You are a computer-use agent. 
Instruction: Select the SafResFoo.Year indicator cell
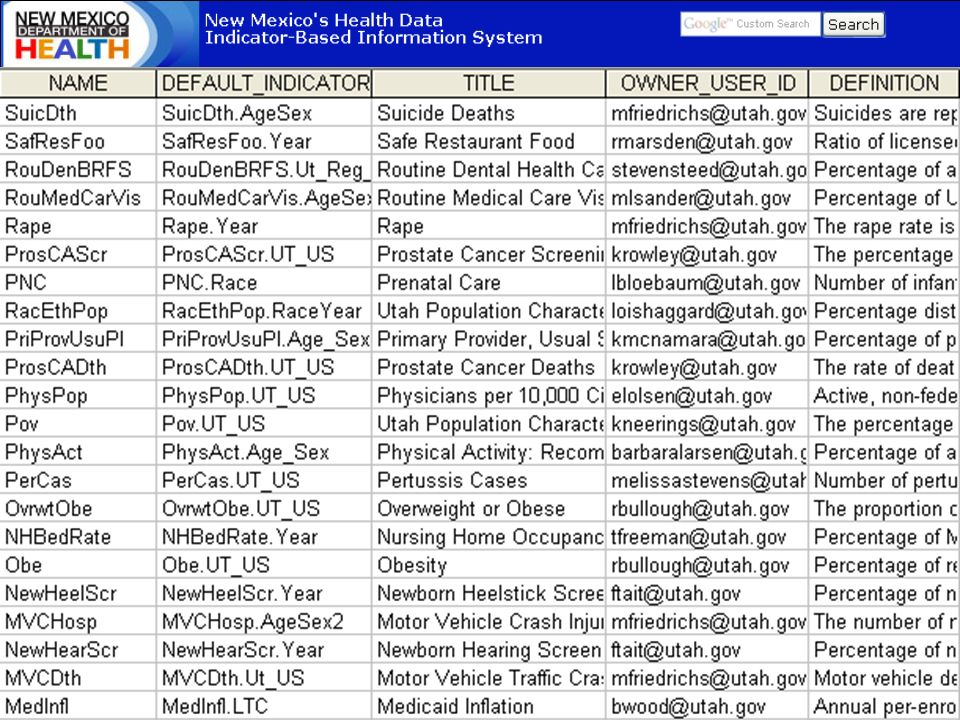(x=264, y=141)
